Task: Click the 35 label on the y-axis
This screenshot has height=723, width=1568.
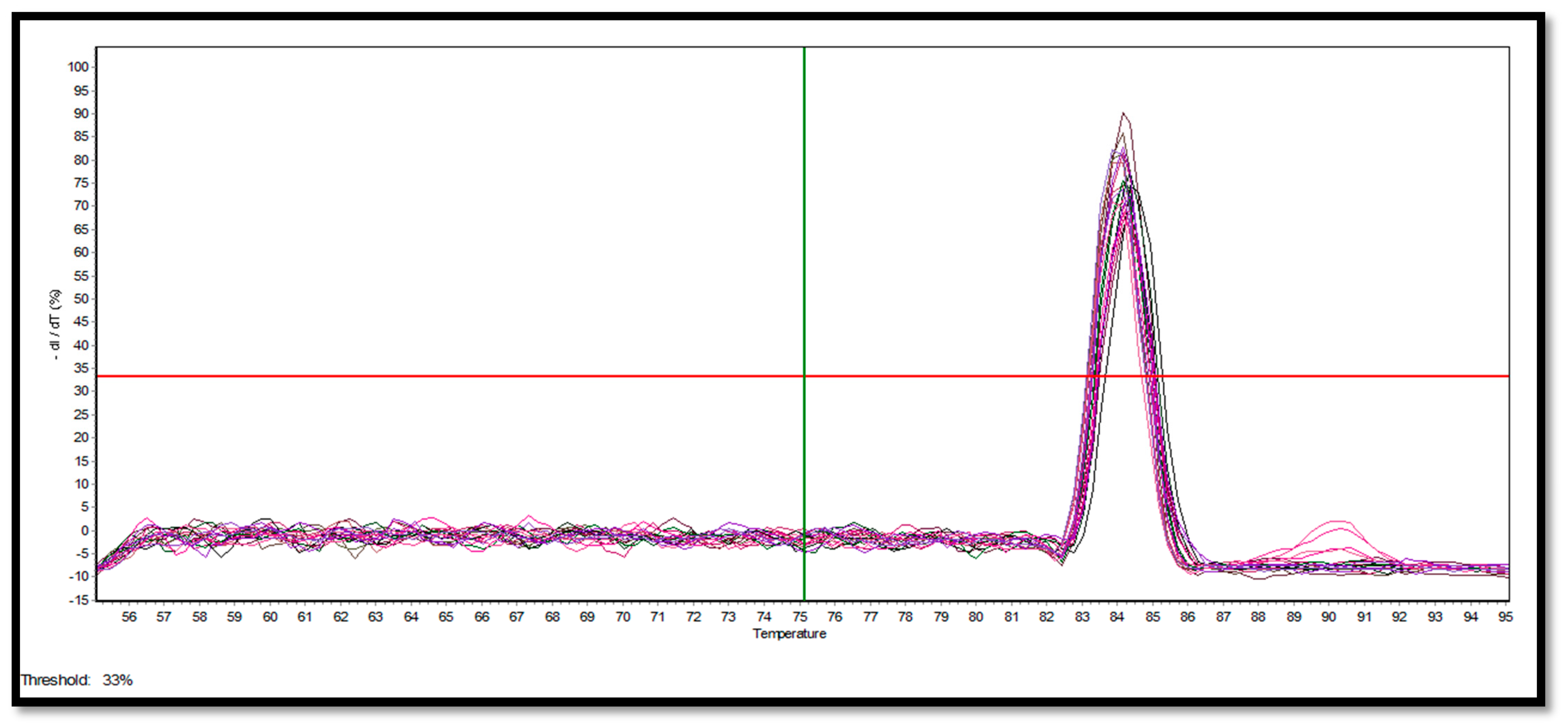Action: click(x=81, y=368)
